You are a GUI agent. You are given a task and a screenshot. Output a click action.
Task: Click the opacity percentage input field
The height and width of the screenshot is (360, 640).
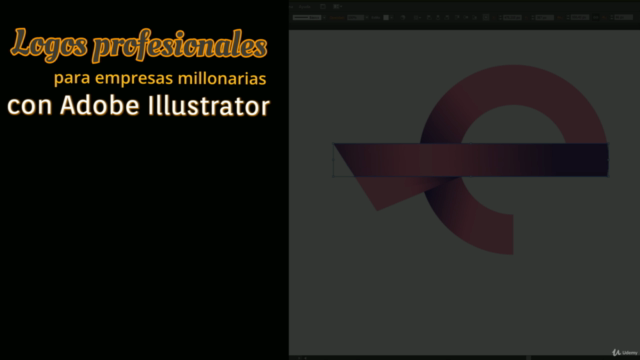(x=355, y=18)
